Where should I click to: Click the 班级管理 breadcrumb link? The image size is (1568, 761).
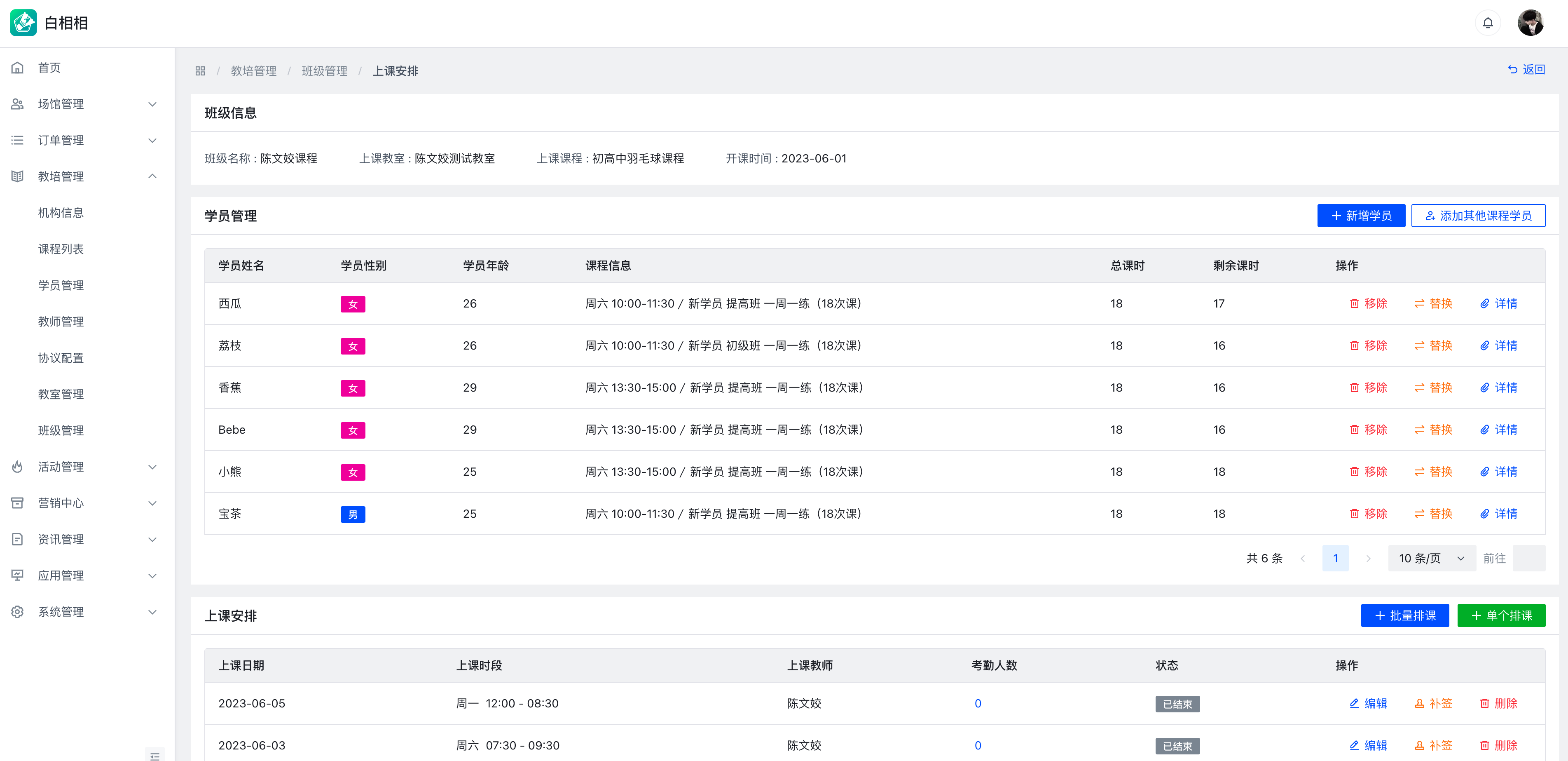tap(324, 71)
